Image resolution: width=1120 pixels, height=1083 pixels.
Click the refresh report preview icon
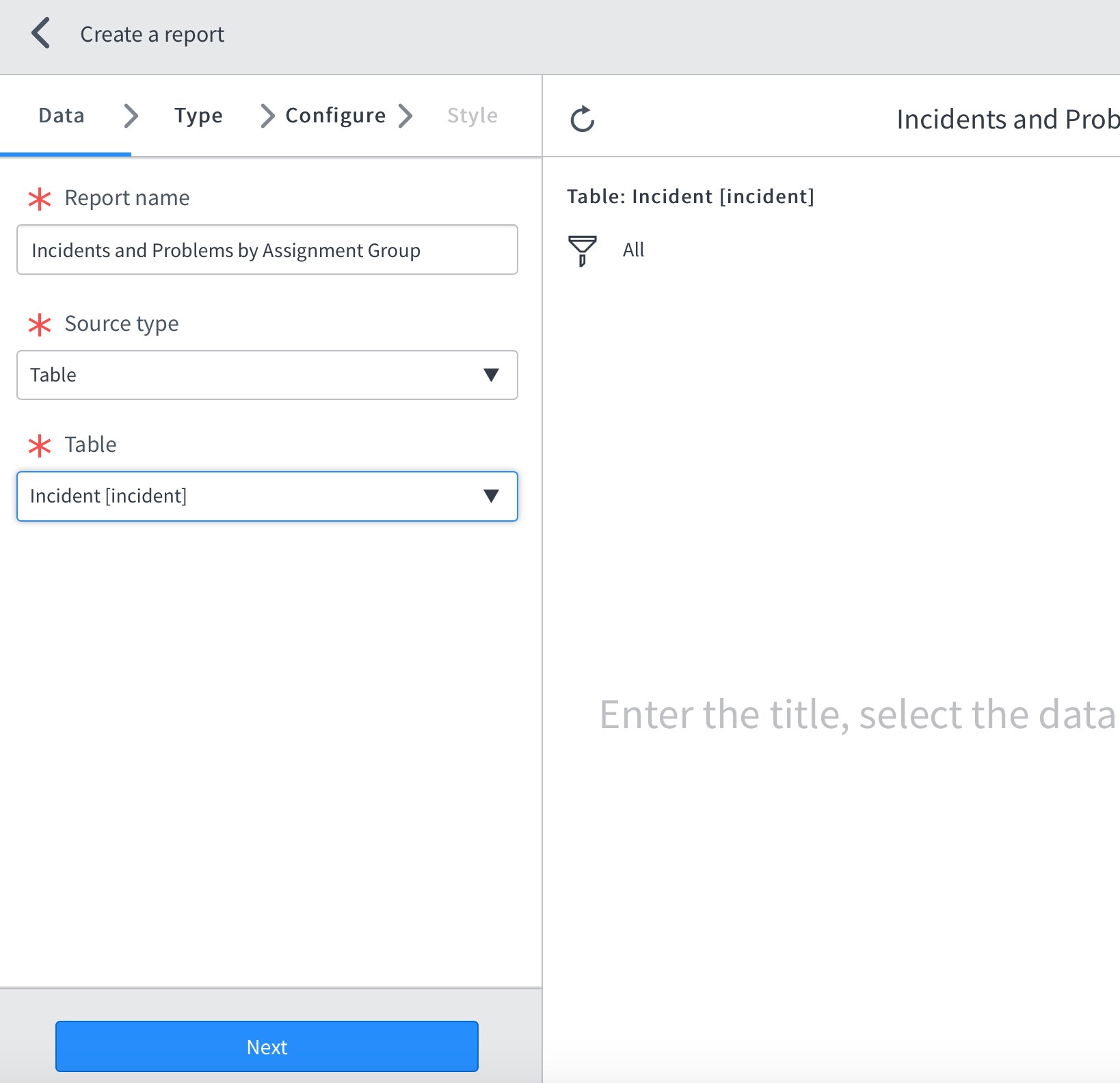coord(583,119)
